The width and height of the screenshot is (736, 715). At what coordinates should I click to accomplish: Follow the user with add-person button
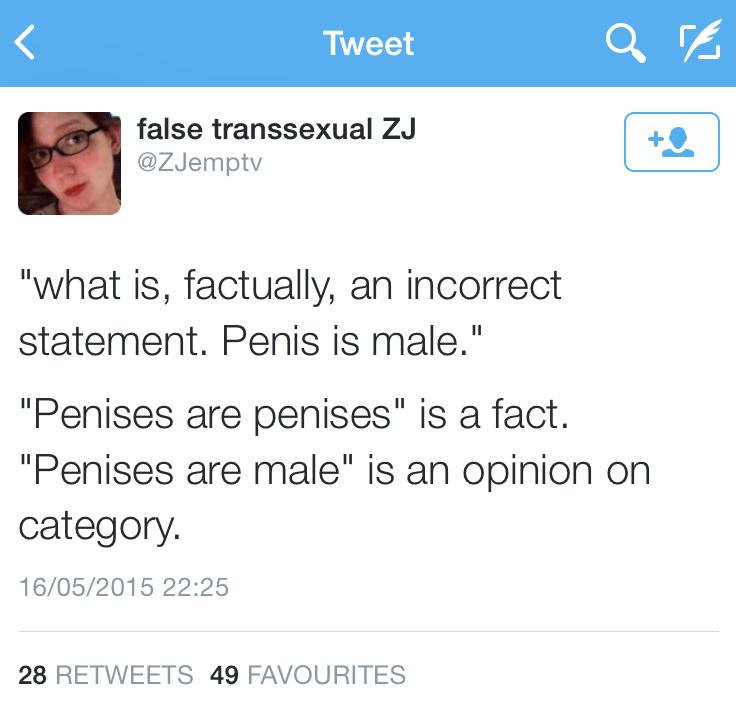pos(671,142)
